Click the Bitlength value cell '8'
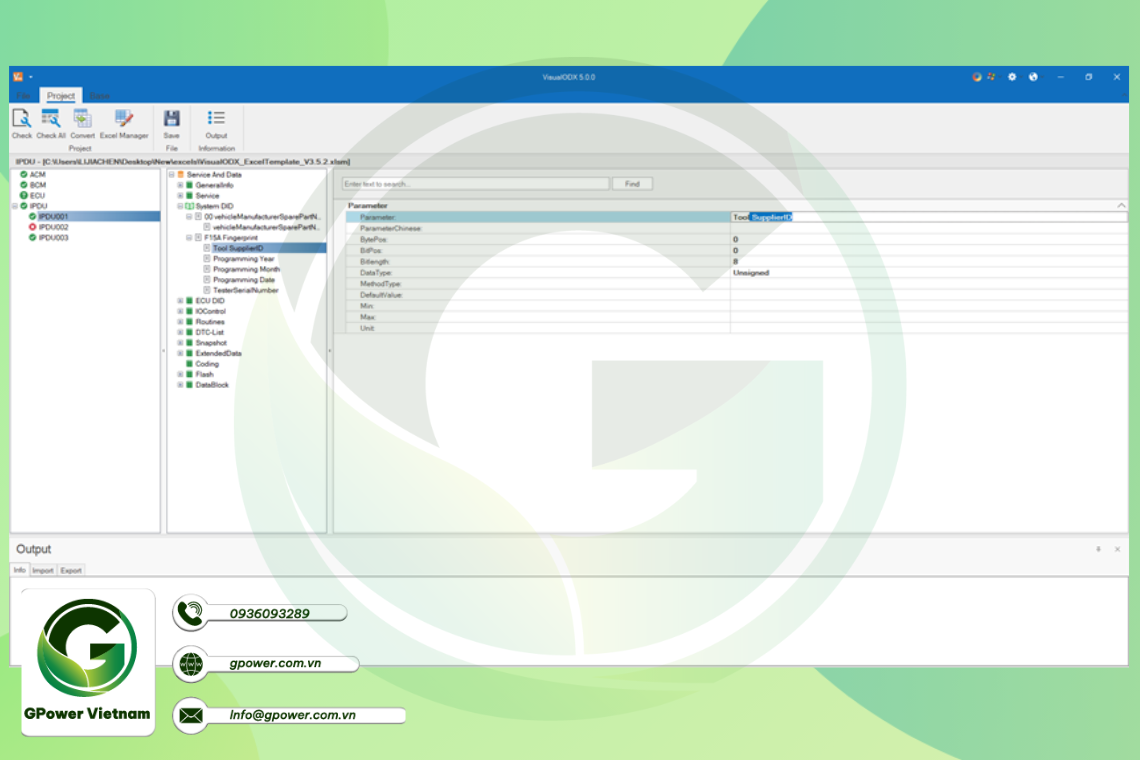Screen dimensions: 1140x760 929,262
